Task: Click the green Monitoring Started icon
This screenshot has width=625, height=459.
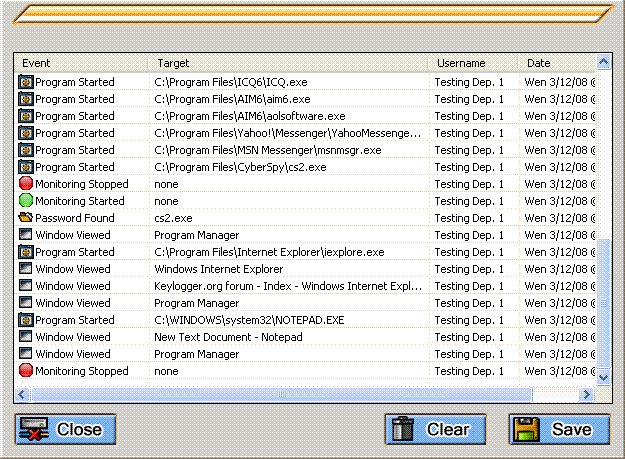Action: pos(26,201)
